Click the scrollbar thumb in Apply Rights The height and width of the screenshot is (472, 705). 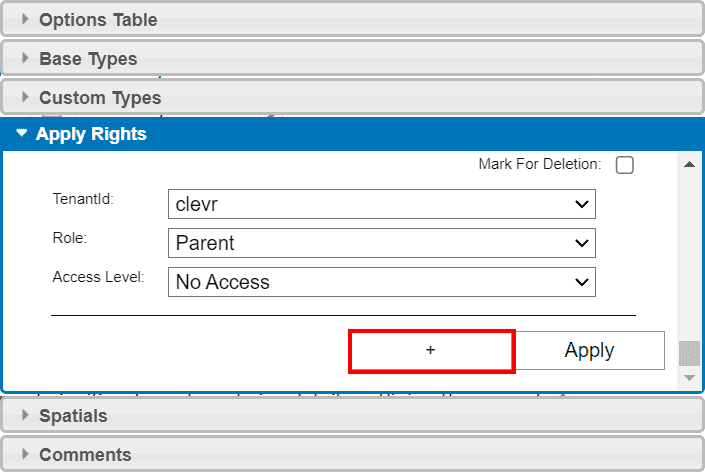[689, 353]
